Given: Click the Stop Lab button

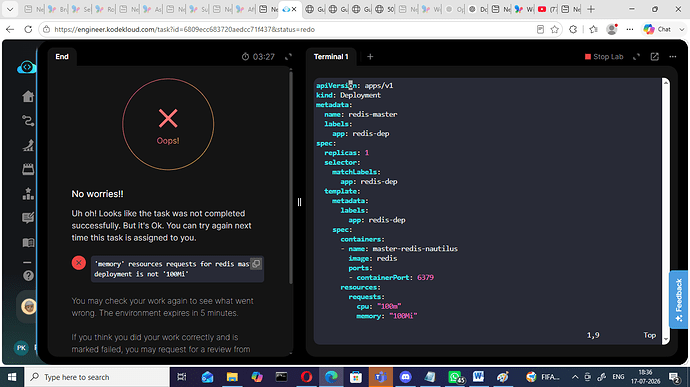Looking at the screenshot, I should point(604,57).
